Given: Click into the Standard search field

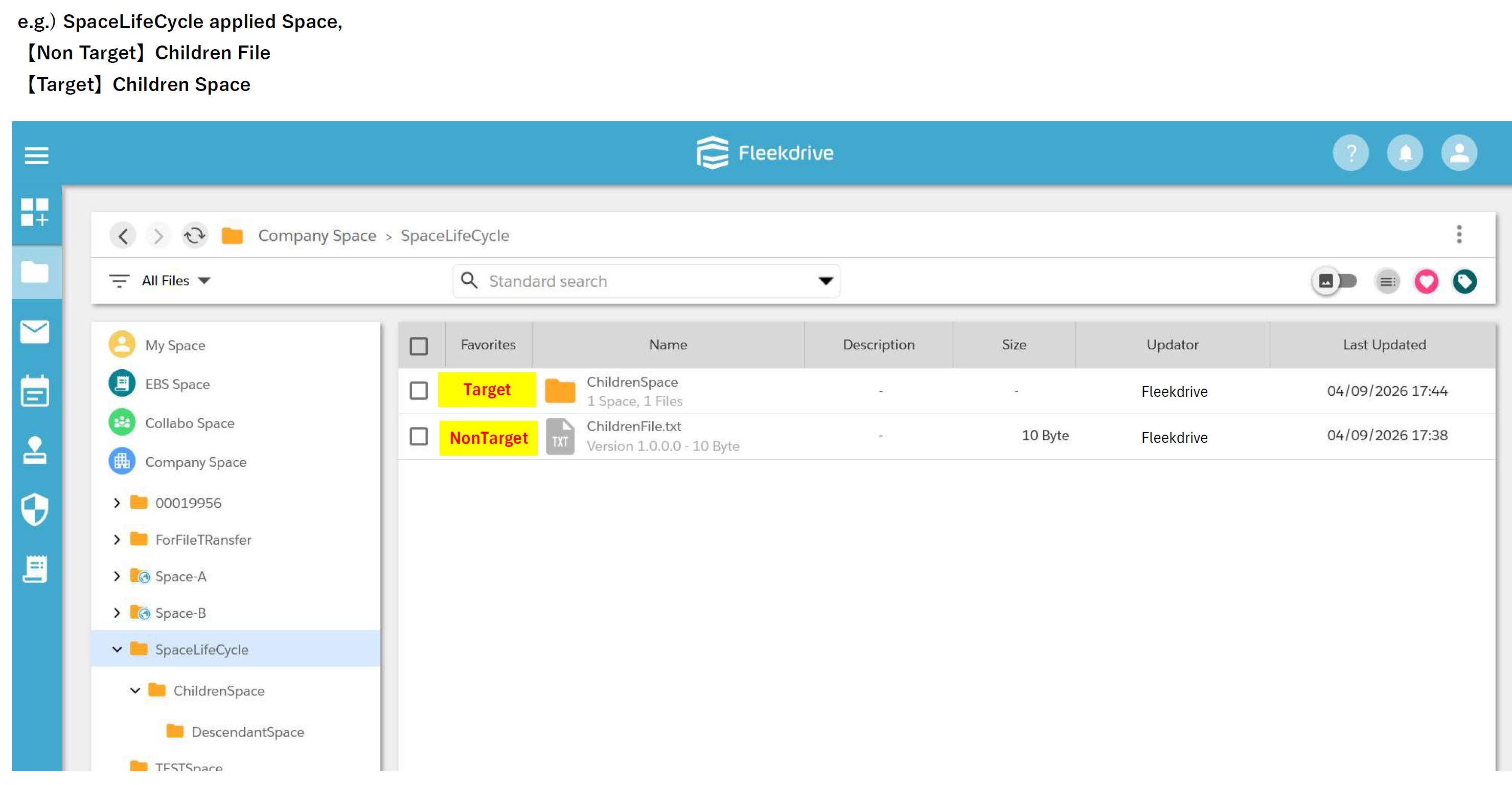Looking at the screenshot, I should coord(646,281).
